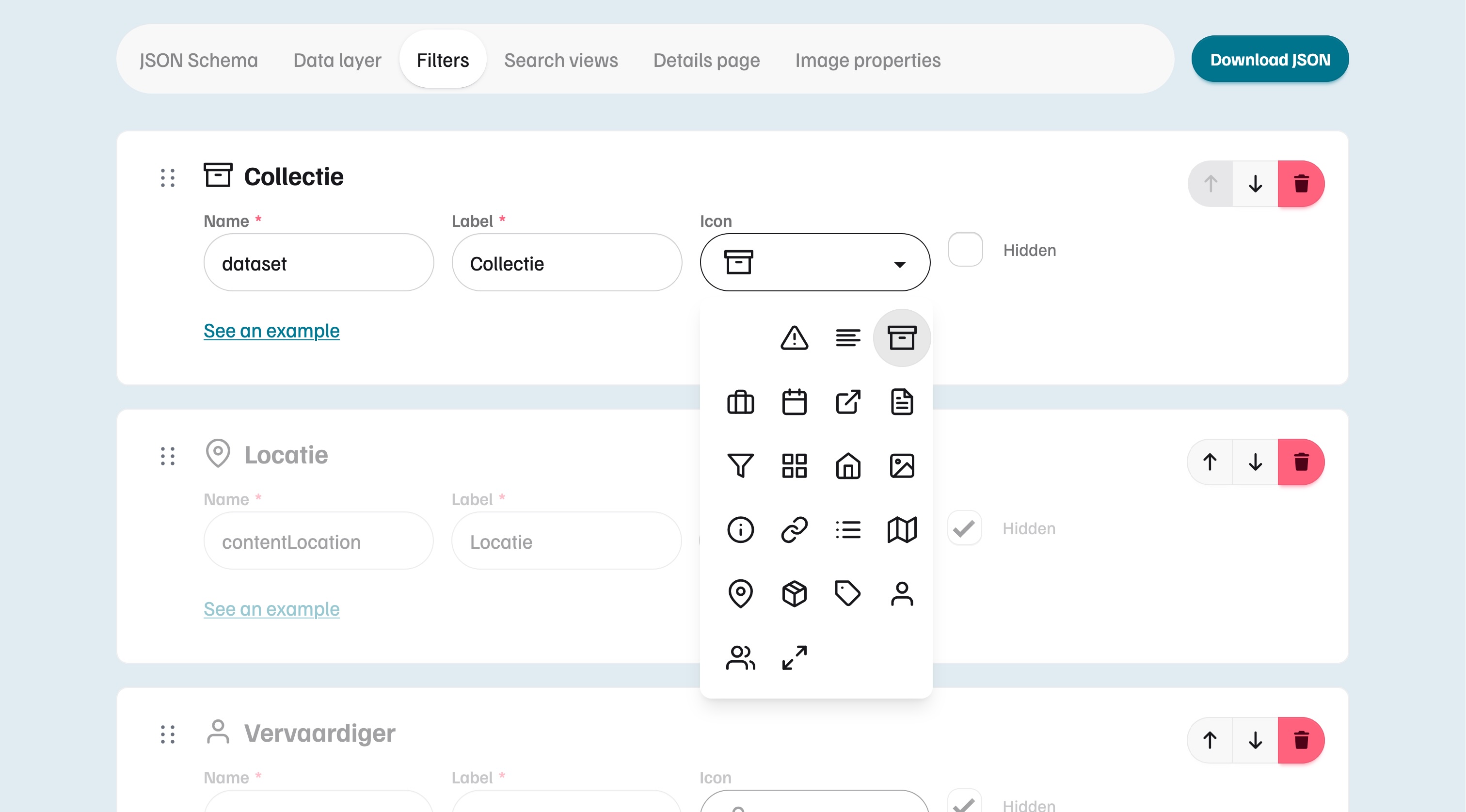Click the Download JSON button

pos(1270,59)
